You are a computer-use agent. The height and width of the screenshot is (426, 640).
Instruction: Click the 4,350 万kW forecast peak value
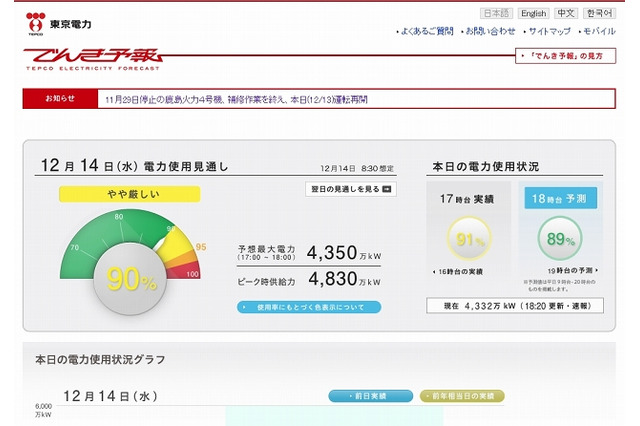(344, 253)
